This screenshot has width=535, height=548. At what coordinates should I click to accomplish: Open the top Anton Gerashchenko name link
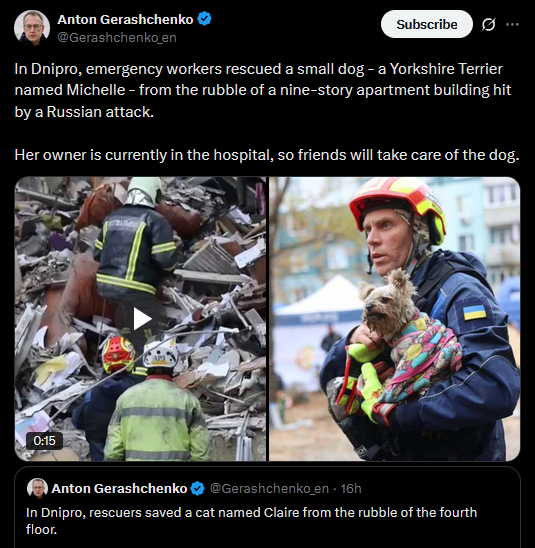(x=125, y=20)
